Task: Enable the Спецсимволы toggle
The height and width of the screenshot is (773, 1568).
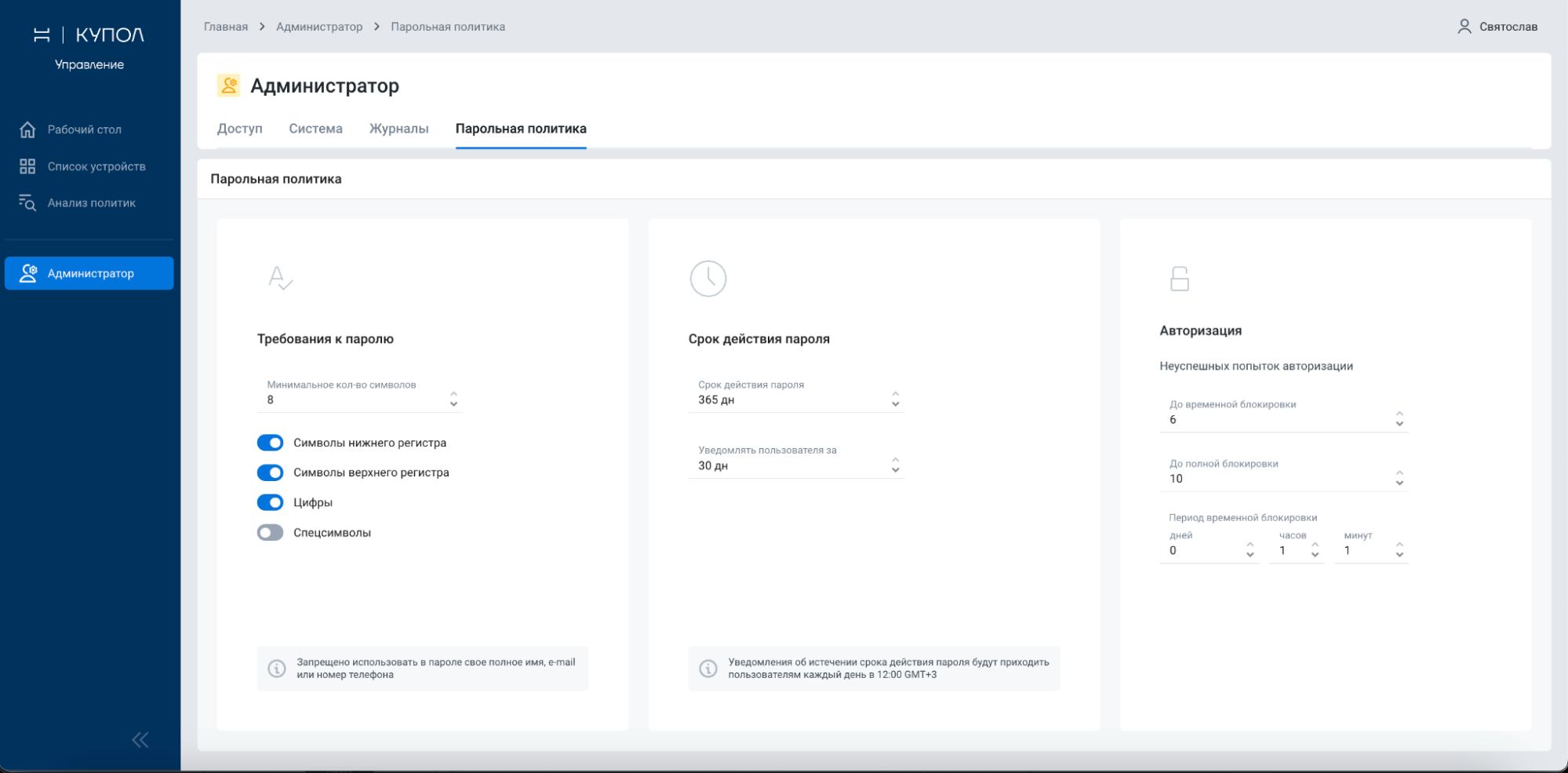Action: (x=270, y=533)
